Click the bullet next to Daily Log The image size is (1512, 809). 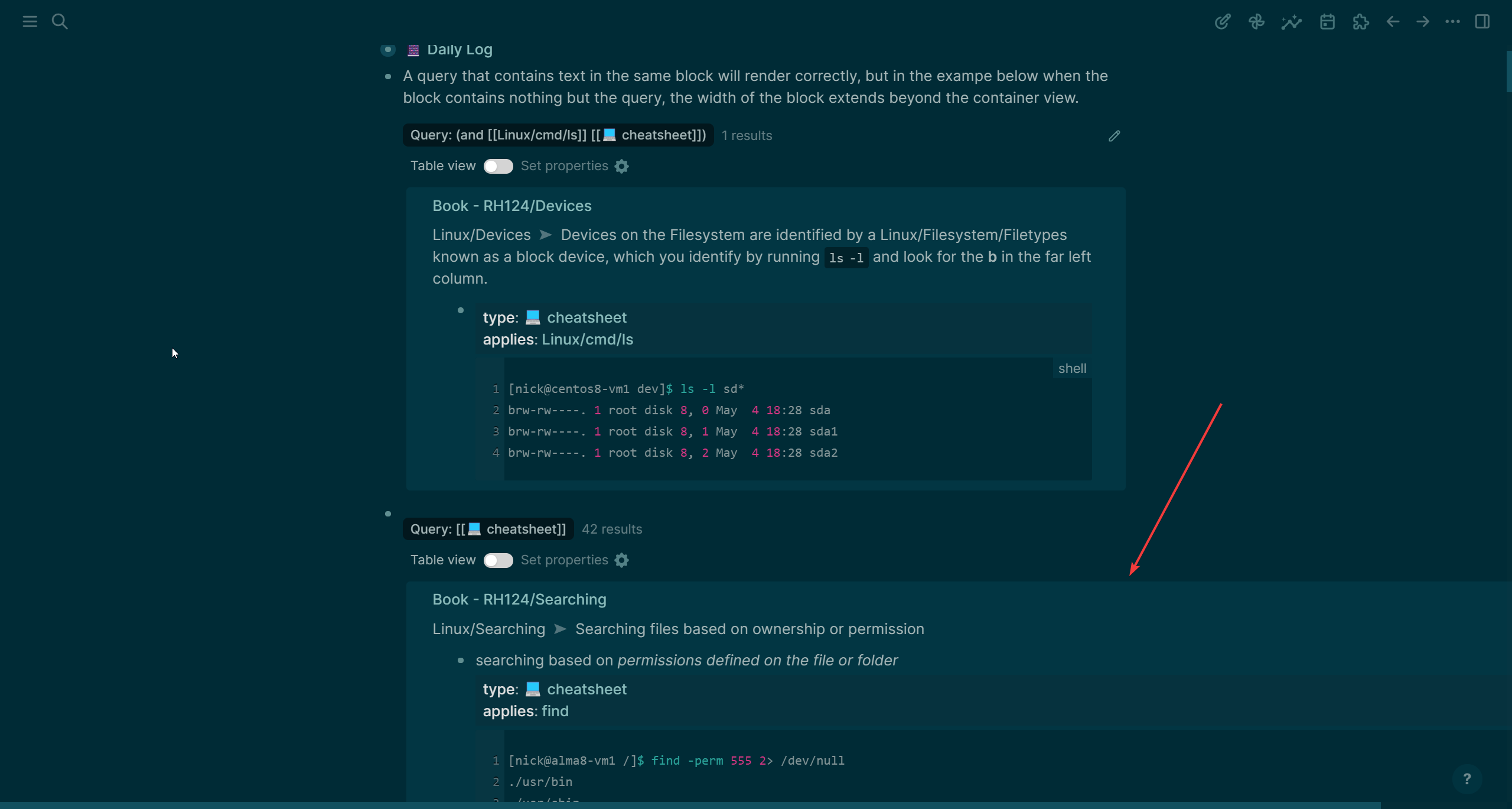[x=388, y=50]
